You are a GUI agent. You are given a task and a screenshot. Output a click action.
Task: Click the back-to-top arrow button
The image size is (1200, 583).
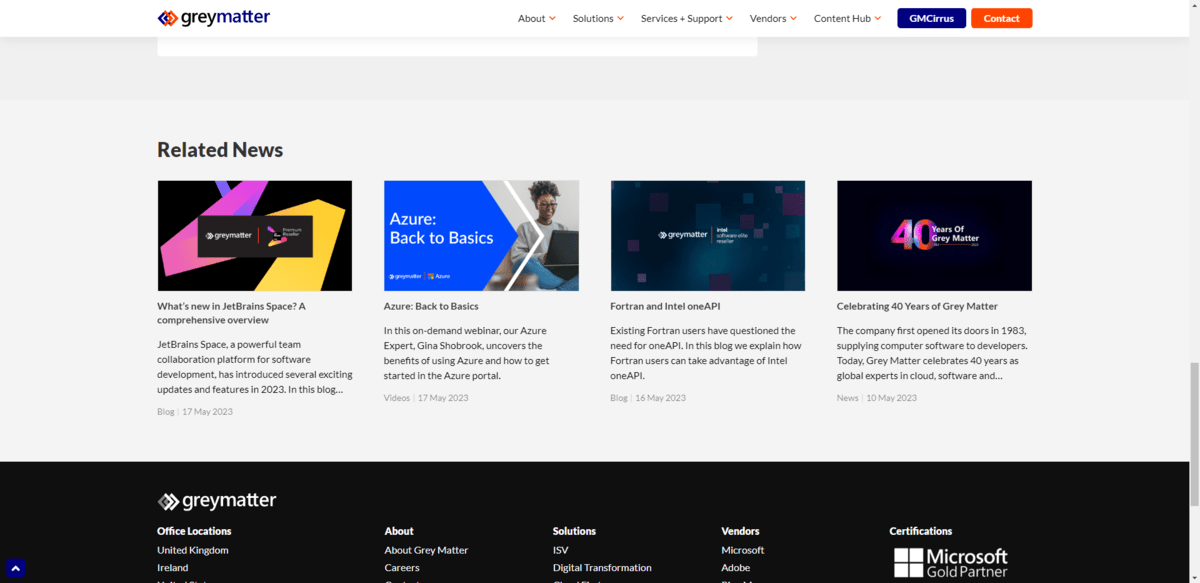tap(15, 568)
